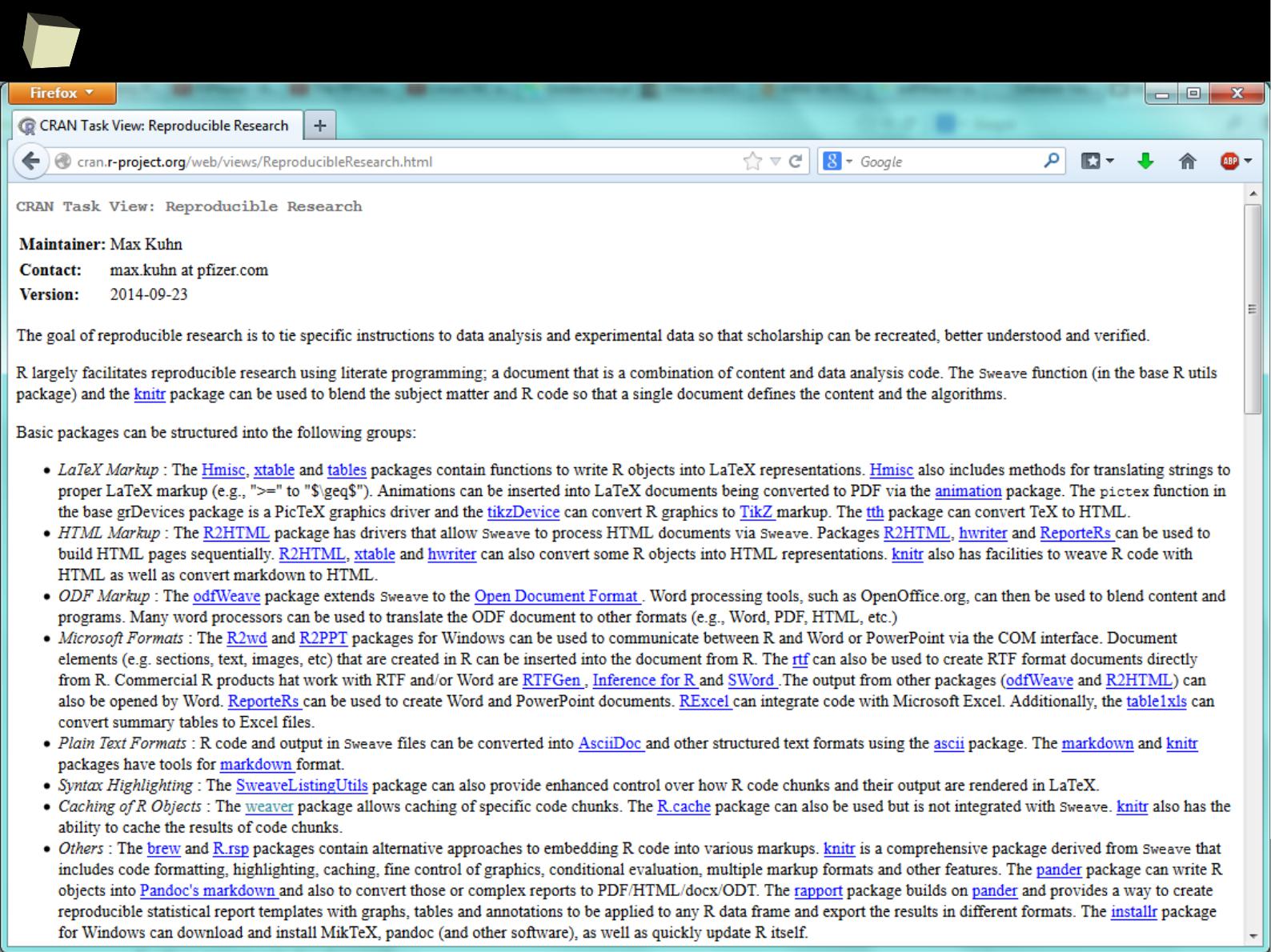Click the page heading 'CRAN Task View: Reproducible Research'
Viewport: 1271px width, 952px height.
(189, 206)
